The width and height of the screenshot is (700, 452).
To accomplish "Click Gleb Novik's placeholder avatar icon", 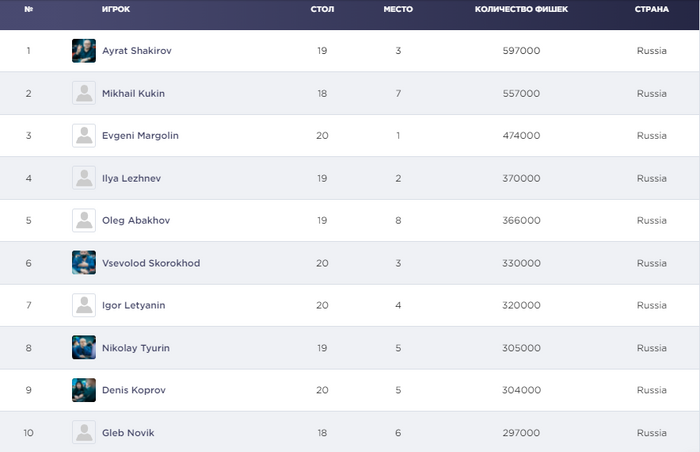I will pyautogui.click(x=84, y=432).
